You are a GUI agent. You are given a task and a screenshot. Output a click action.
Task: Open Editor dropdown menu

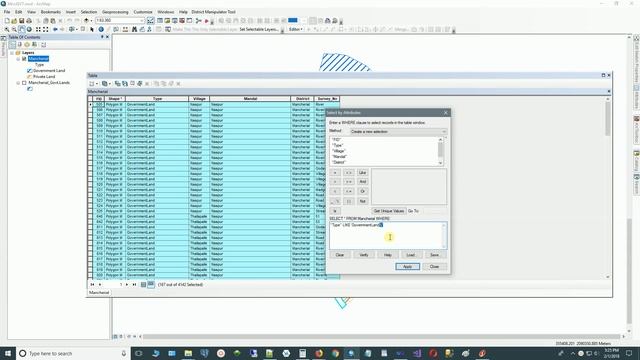(x=296, y=29)
